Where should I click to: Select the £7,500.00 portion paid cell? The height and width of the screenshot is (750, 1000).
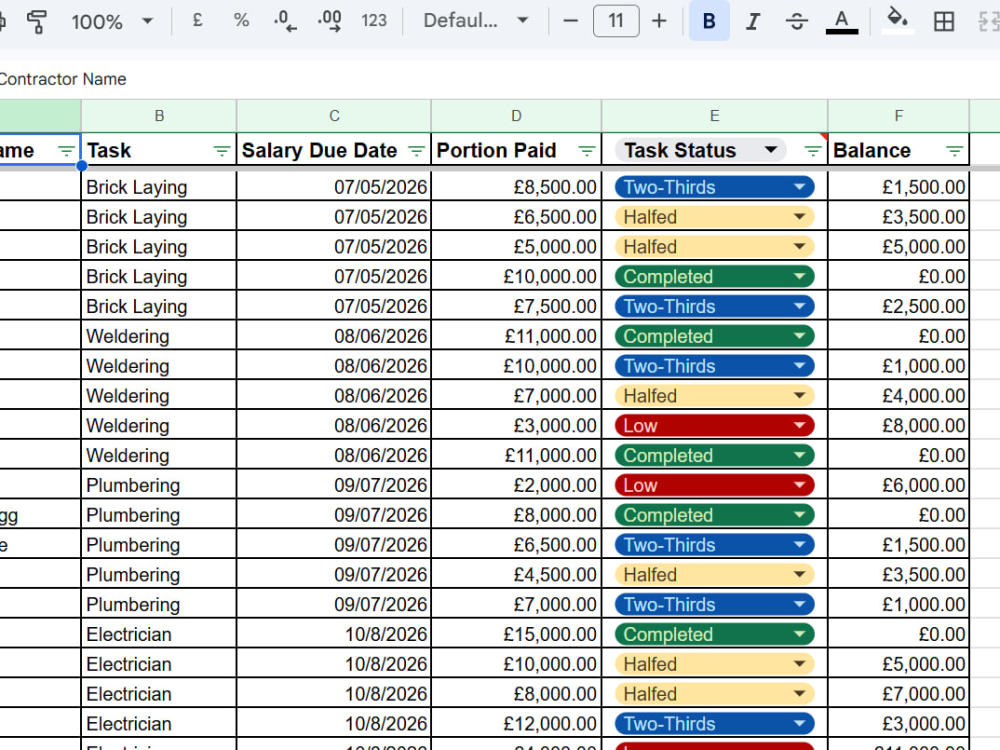516,306
